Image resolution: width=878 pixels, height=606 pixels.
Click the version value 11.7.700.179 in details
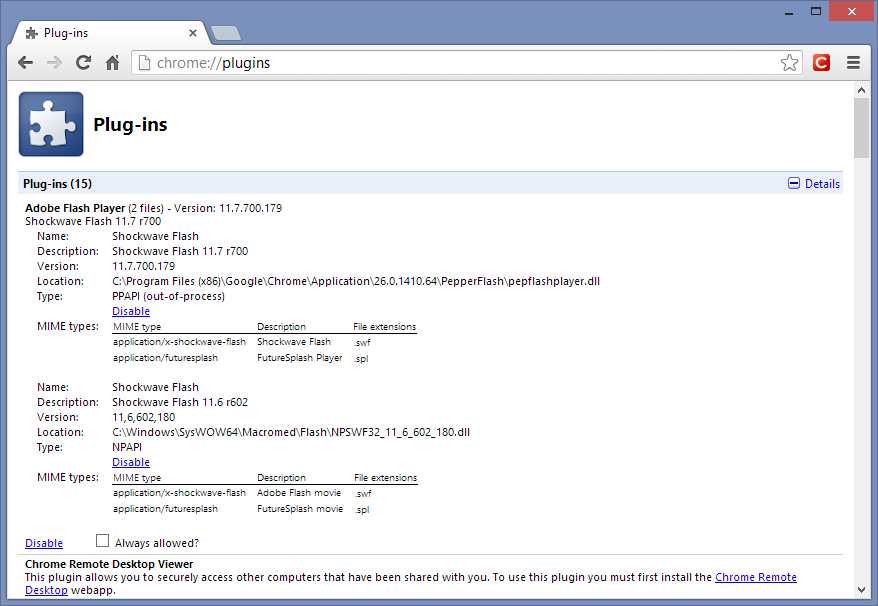(143, 267)
